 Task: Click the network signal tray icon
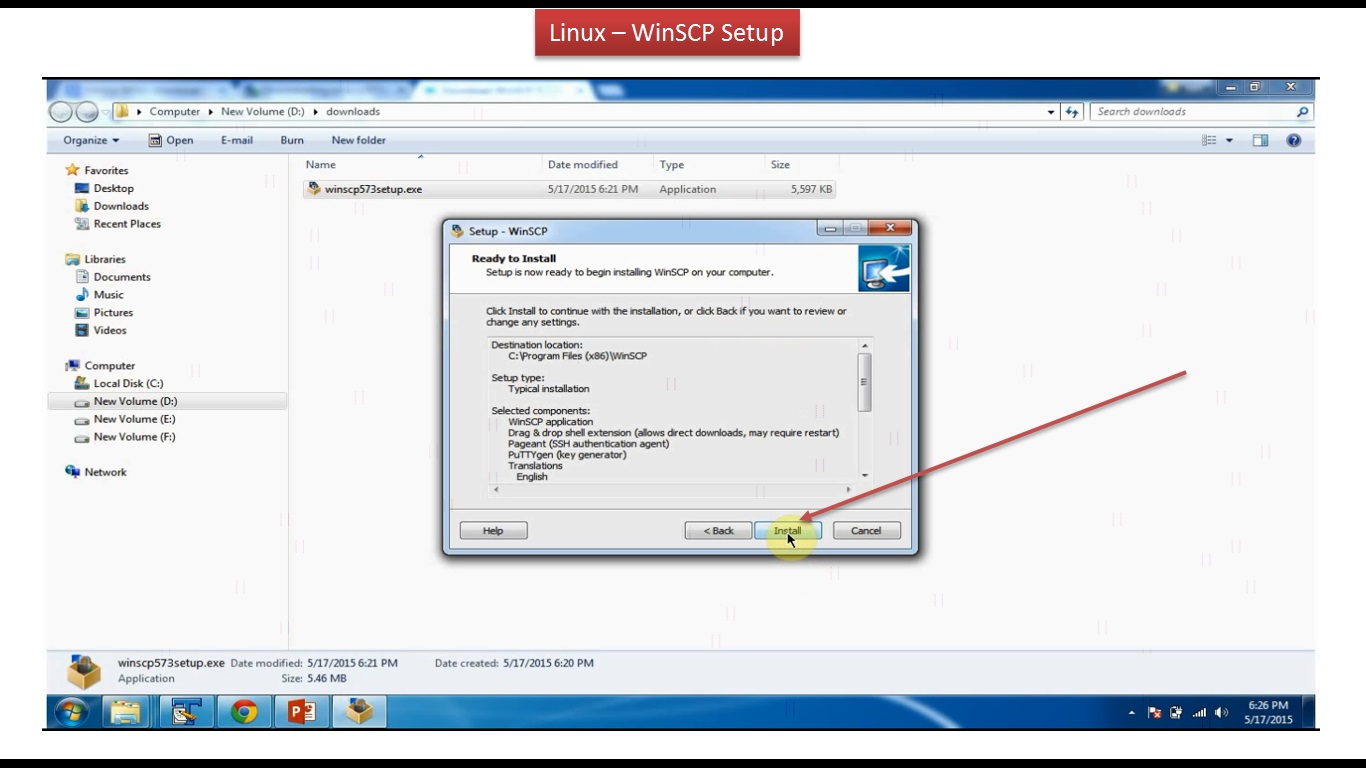pos(1198,713)
